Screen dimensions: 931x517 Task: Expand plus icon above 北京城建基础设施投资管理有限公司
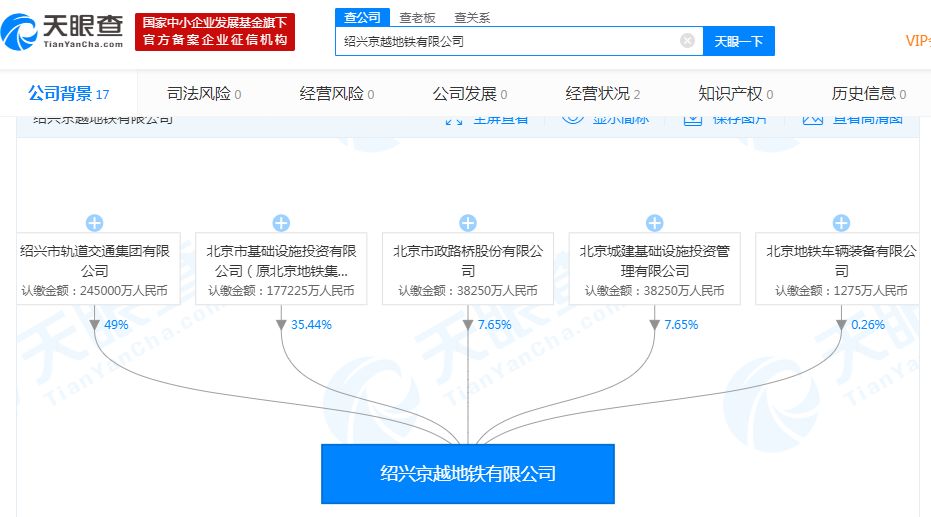pyautogui.click(x=654, y=223)
